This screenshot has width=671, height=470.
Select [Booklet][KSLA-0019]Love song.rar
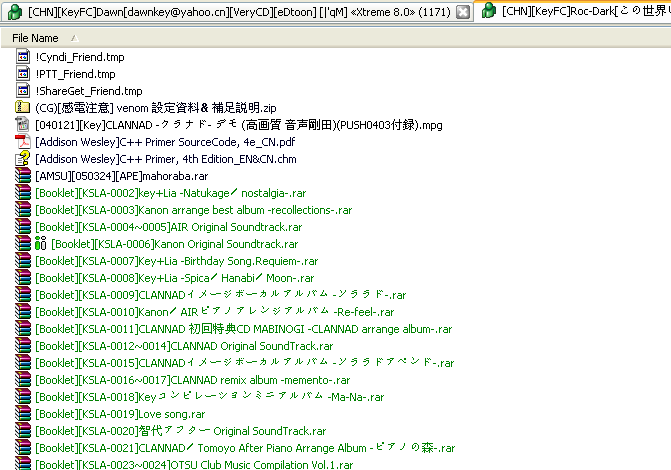point(120,414)
